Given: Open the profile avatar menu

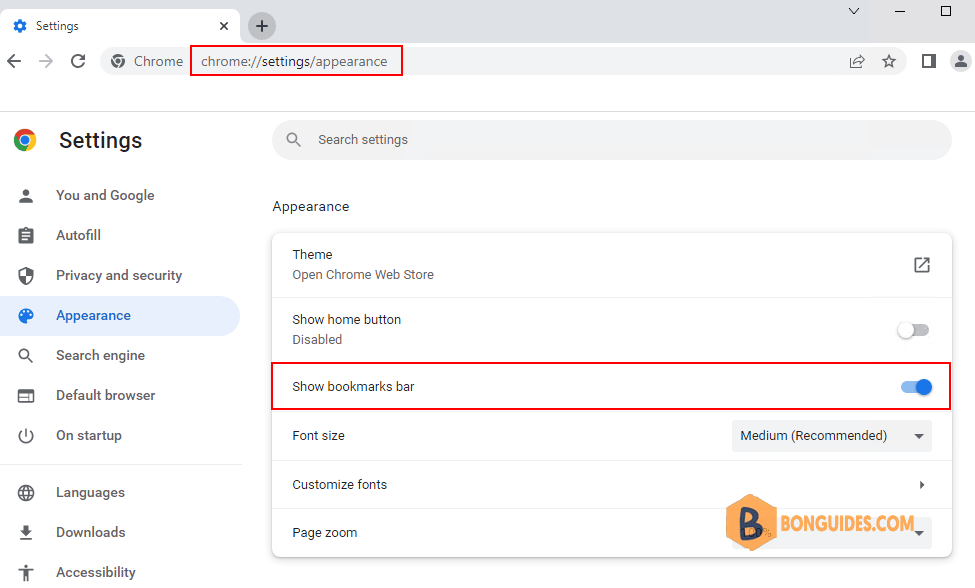Looking at the screenshot, I should point(961,61).
